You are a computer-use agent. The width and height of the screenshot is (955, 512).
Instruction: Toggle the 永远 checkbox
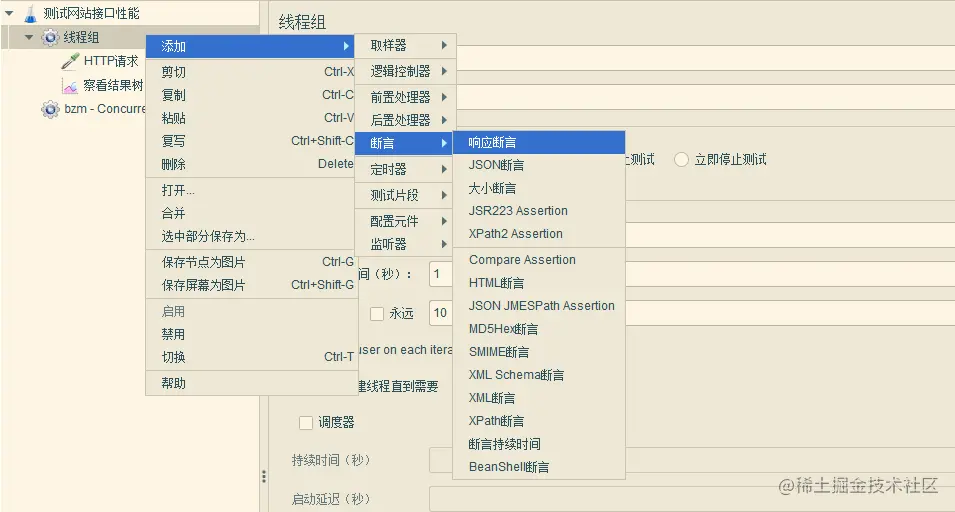(x=377, y=314)
